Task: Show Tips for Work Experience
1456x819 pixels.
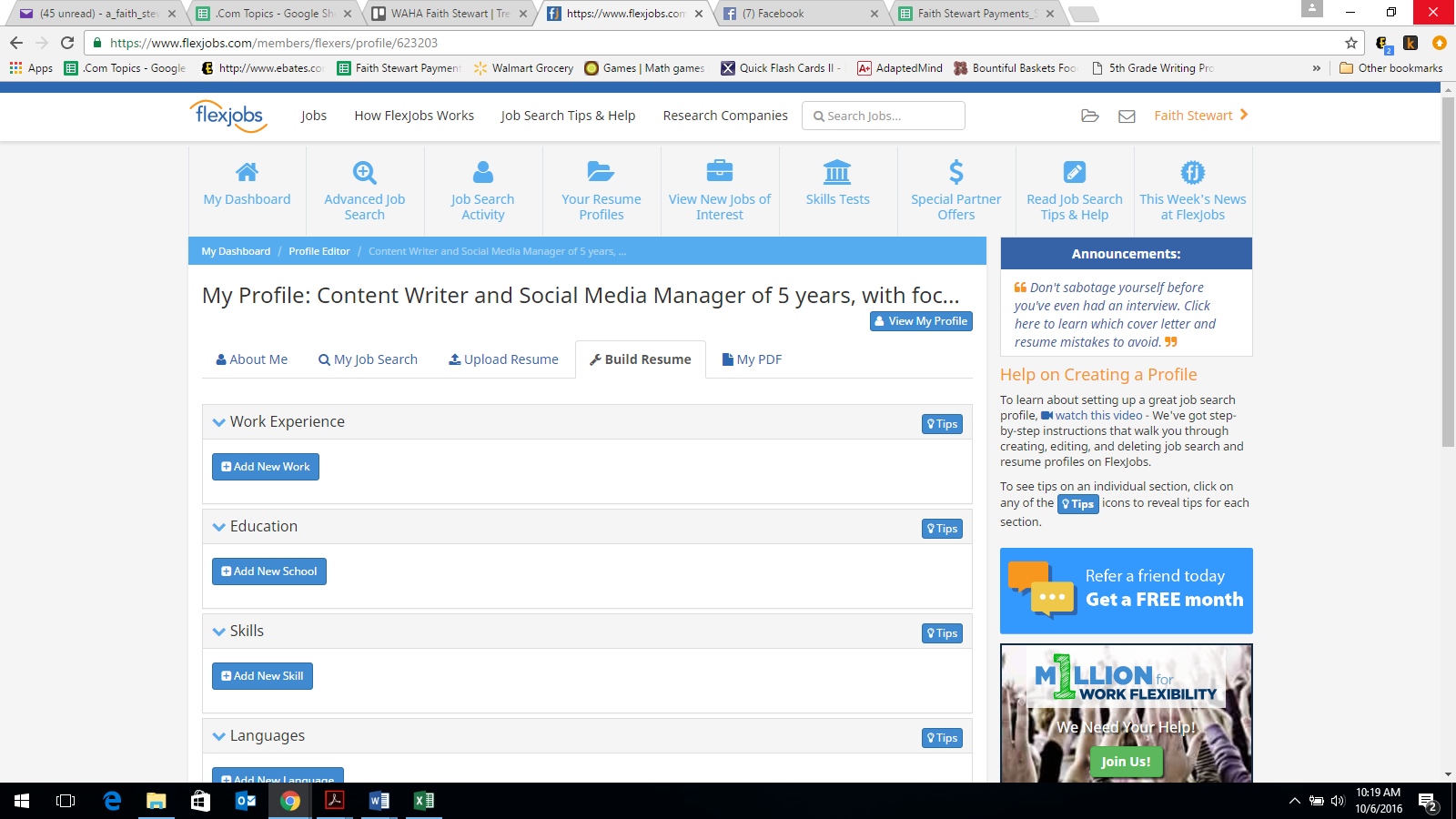Action: [942, 424]
